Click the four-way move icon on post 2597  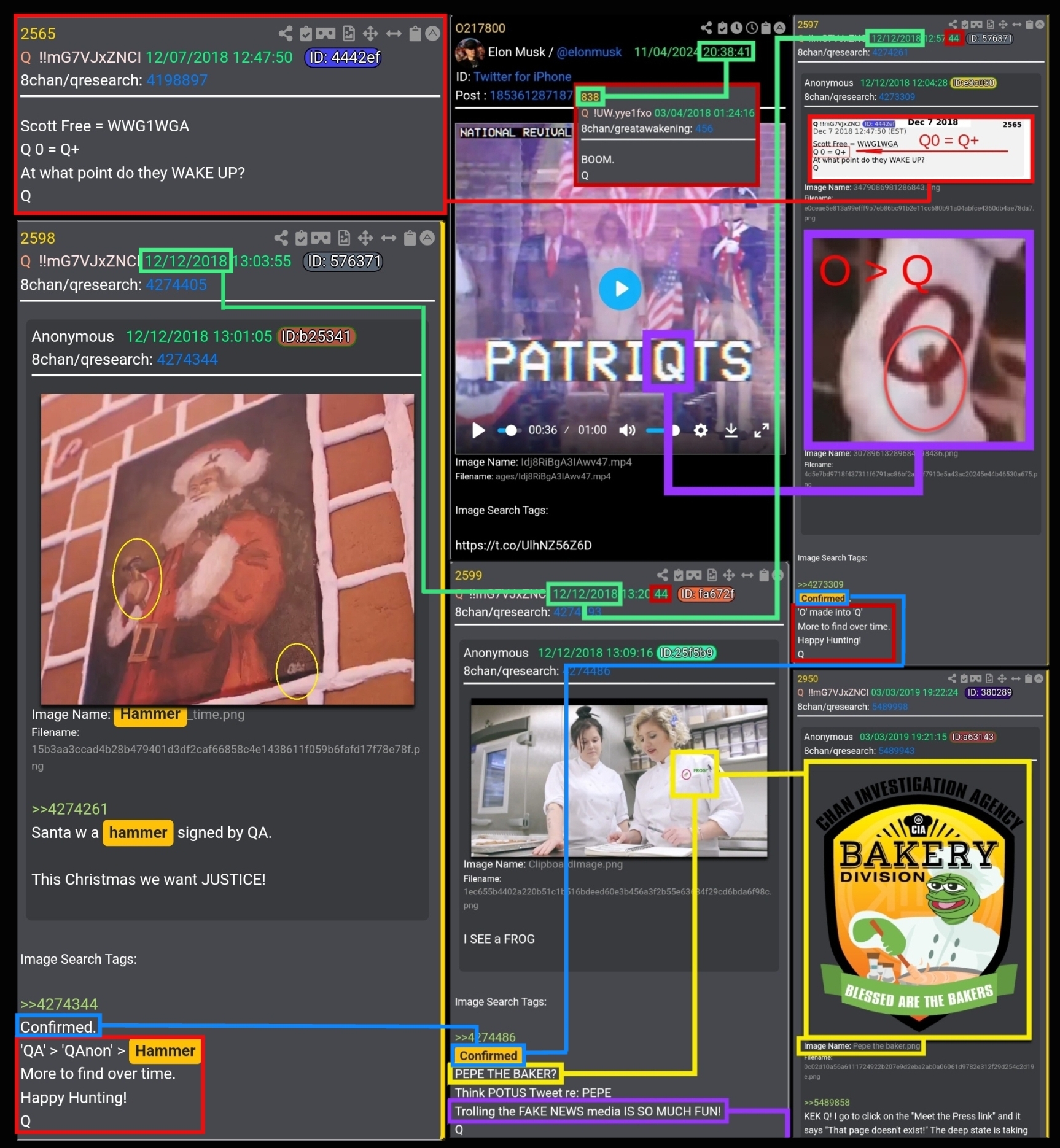coord(1003,25)
